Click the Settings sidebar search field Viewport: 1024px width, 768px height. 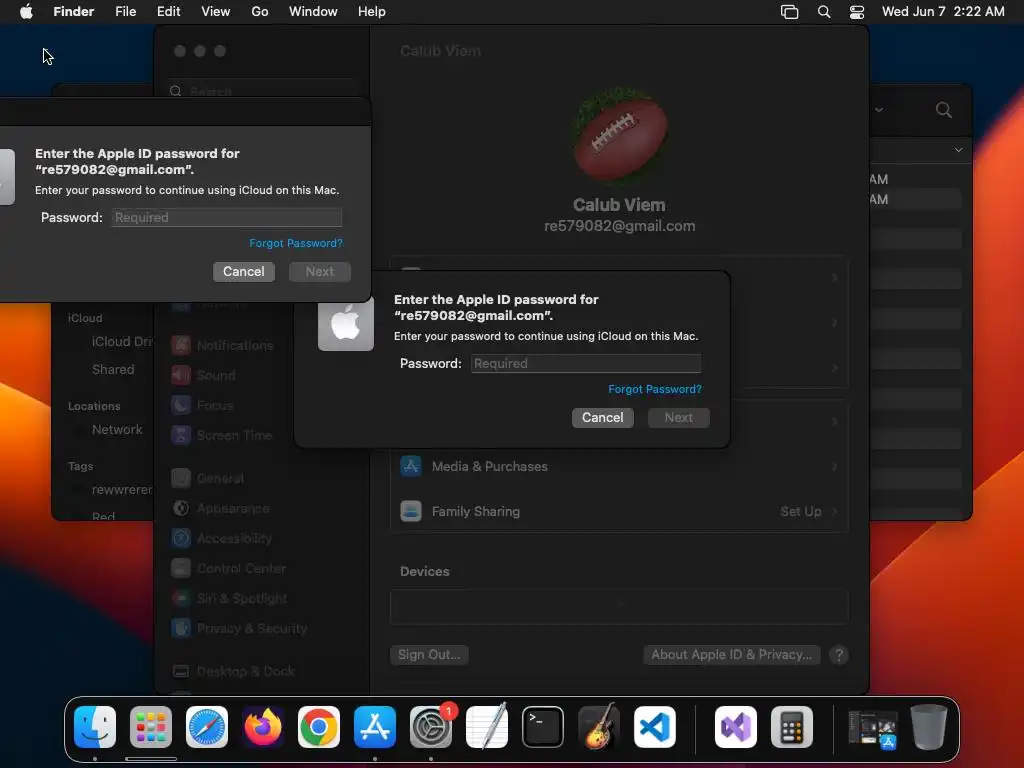click(261, 91)
